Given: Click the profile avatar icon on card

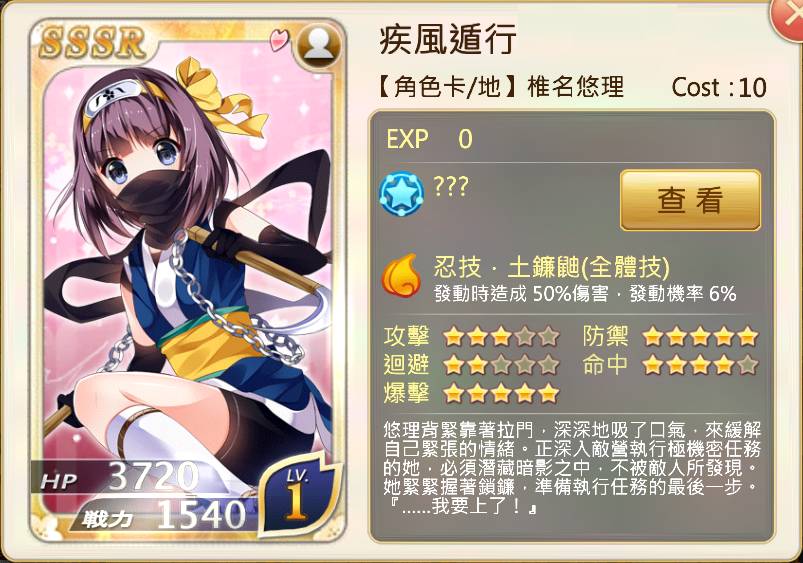Looking at the screenshot, I should pyautogui.click(x=319, y=45).
